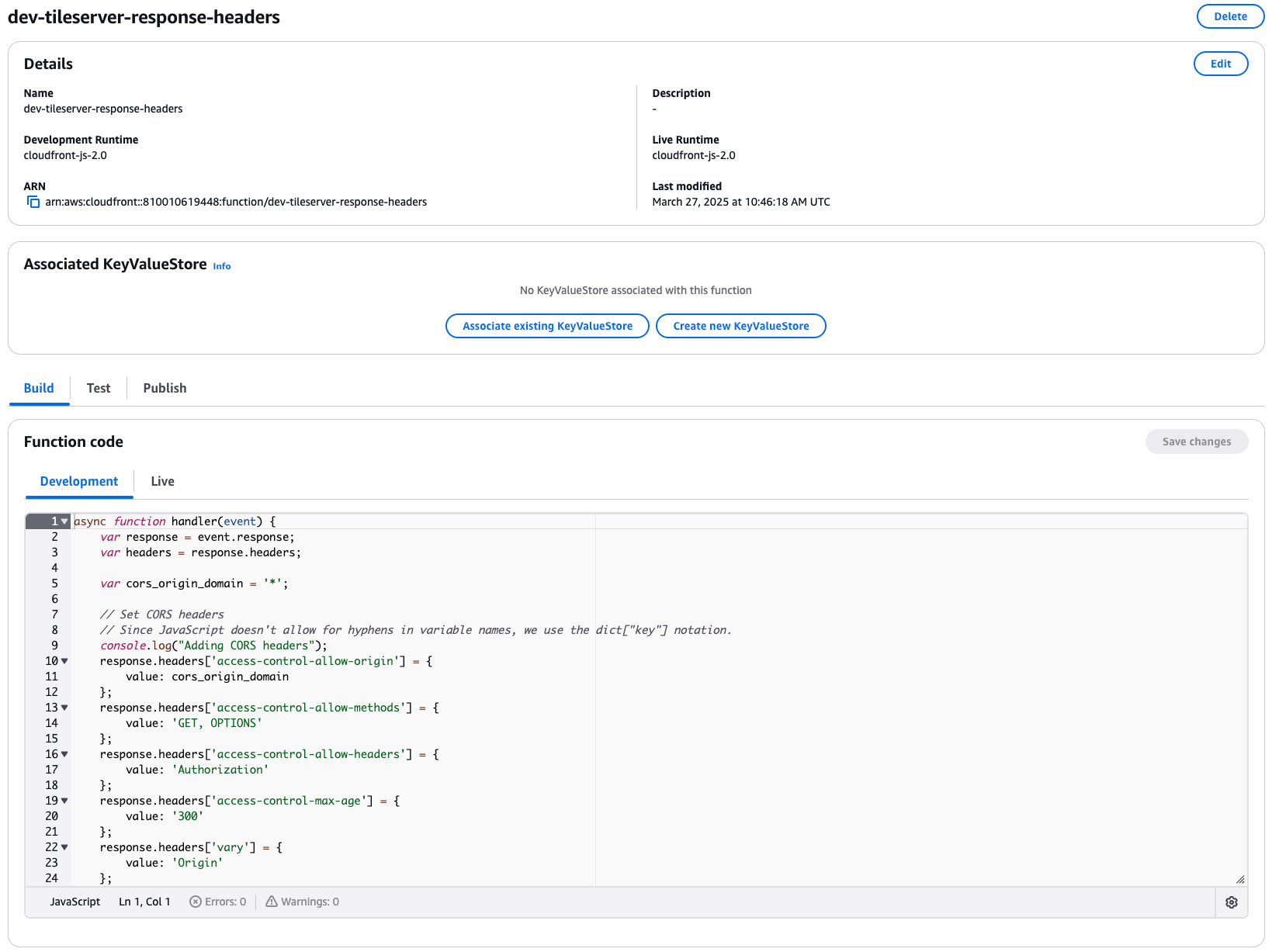The width and height of the screenshot is (1272, 952).
Task: Collapse code fold arrow on line 13
Action: (64, 708)
